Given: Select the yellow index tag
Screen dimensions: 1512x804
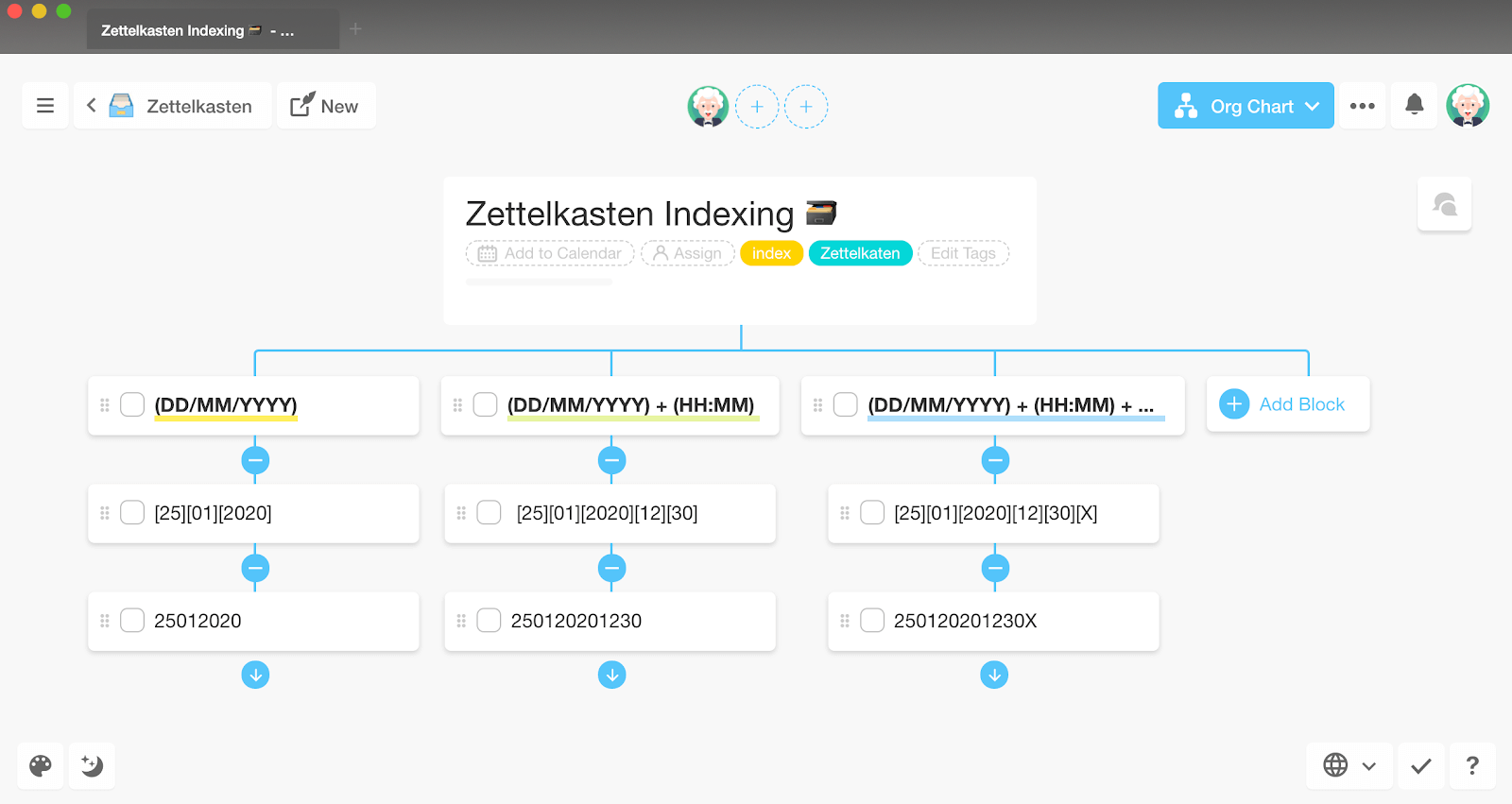Looking at the screenshot, I should (771, 253).
